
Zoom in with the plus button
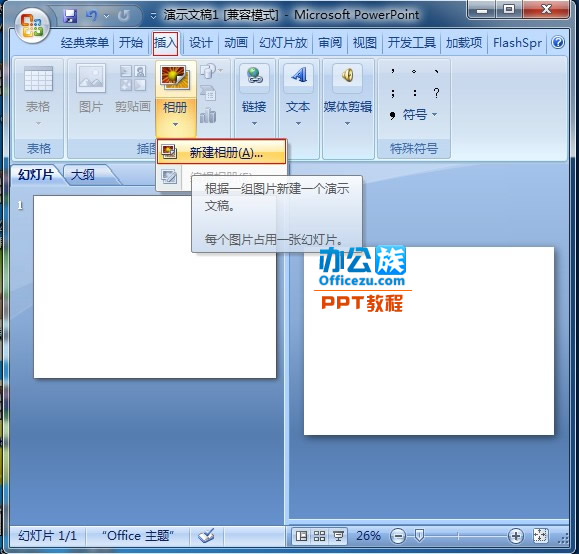click(x=515, y=536)
